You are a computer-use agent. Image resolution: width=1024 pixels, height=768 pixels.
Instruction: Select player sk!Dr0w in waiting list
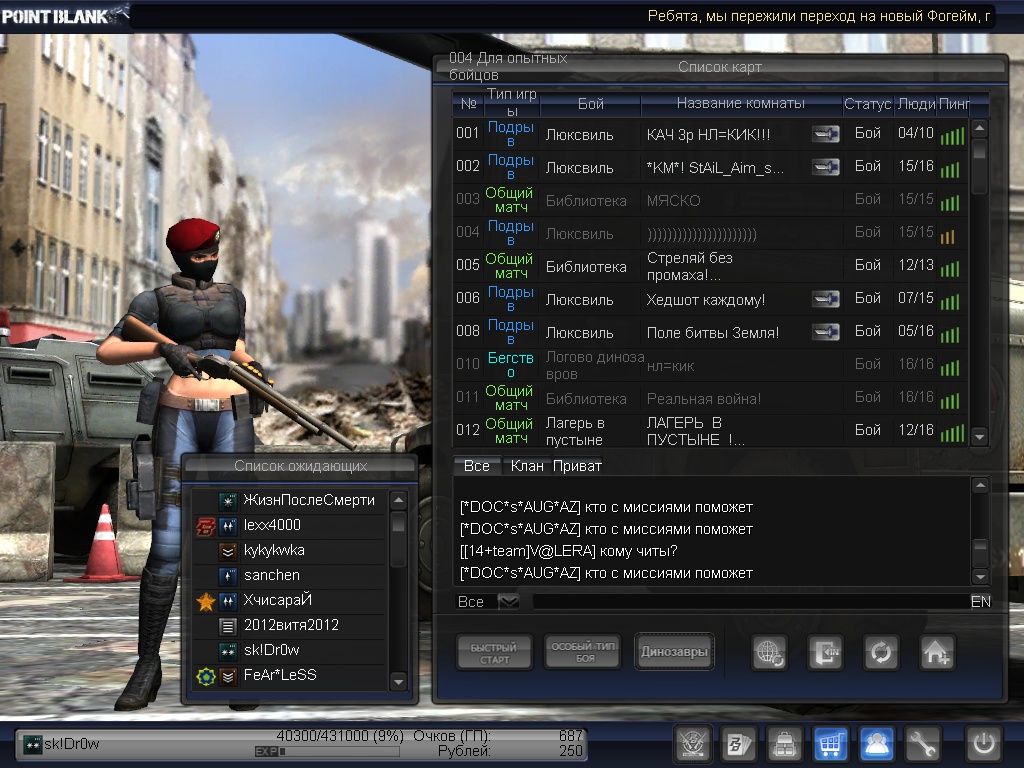[x=289, y=650]
